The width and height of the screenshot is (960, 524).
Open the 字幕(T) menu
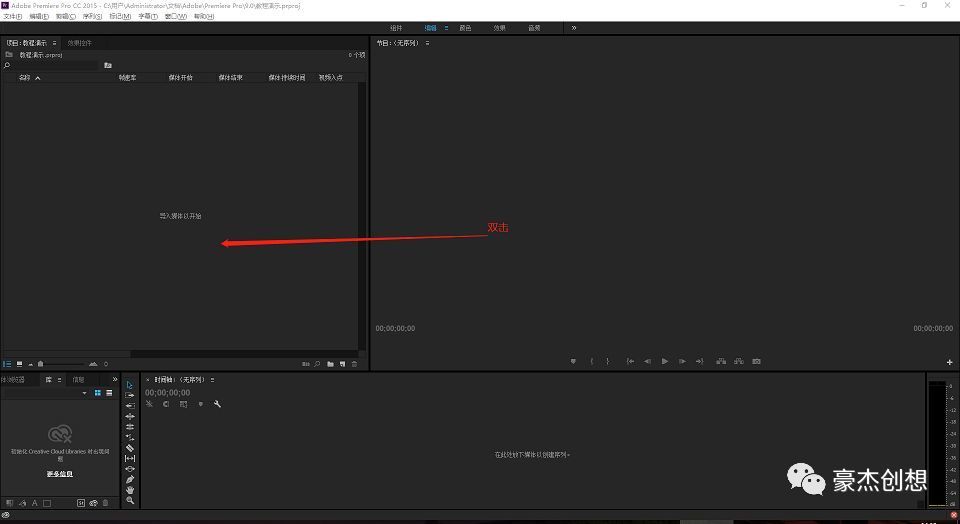(x=148, y=17)
